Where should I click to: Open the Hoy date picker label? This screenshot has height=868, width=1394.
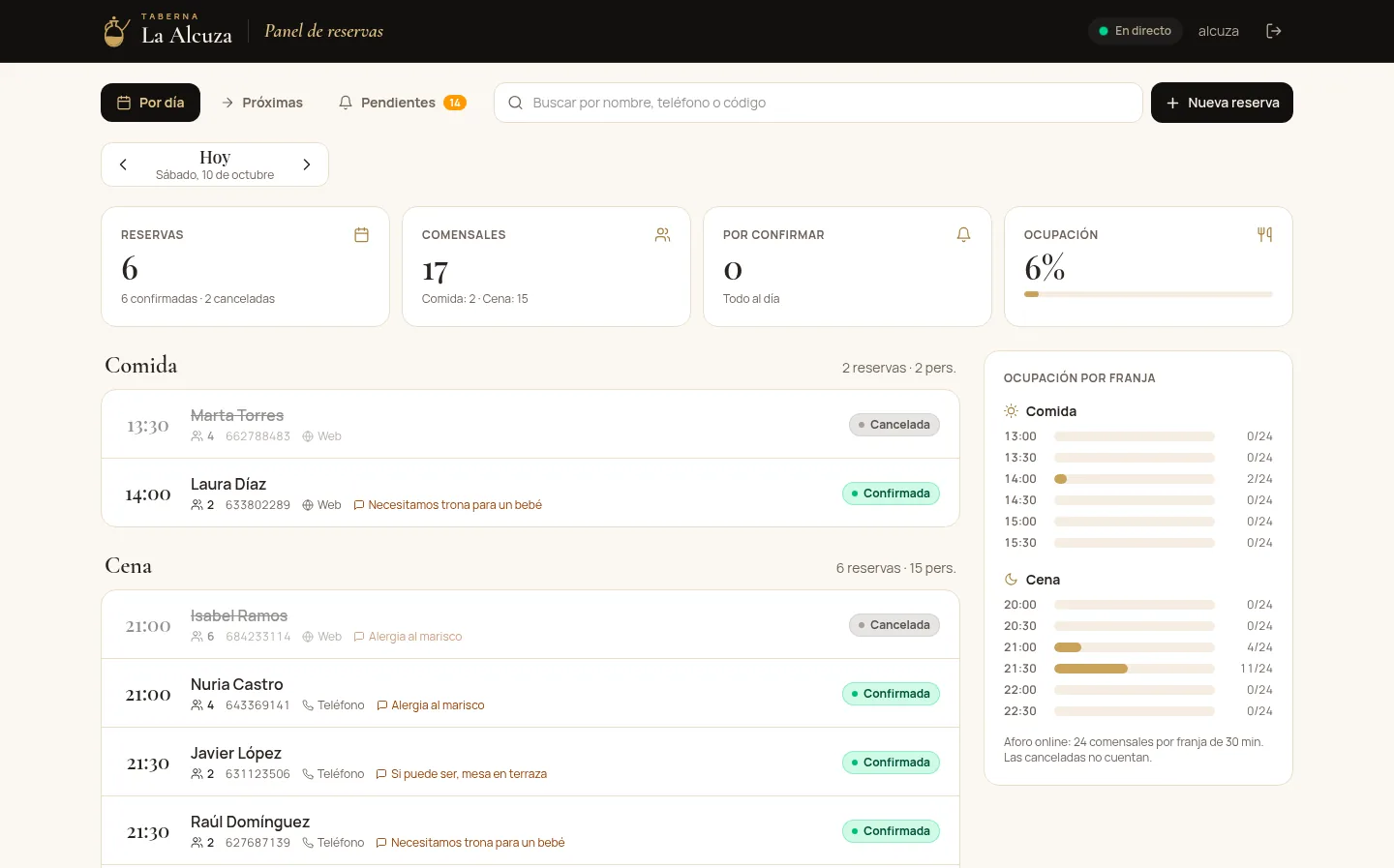coord(215,165)
